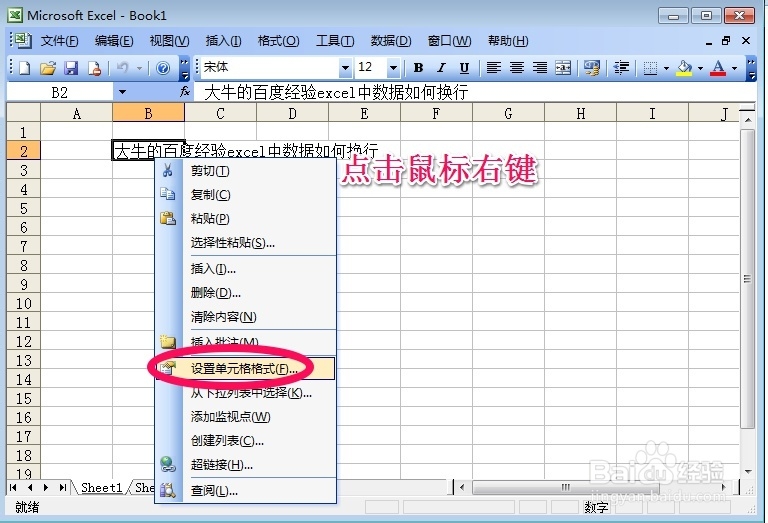Apply the Fill Color paint bucket

click(x=684, y=68)
